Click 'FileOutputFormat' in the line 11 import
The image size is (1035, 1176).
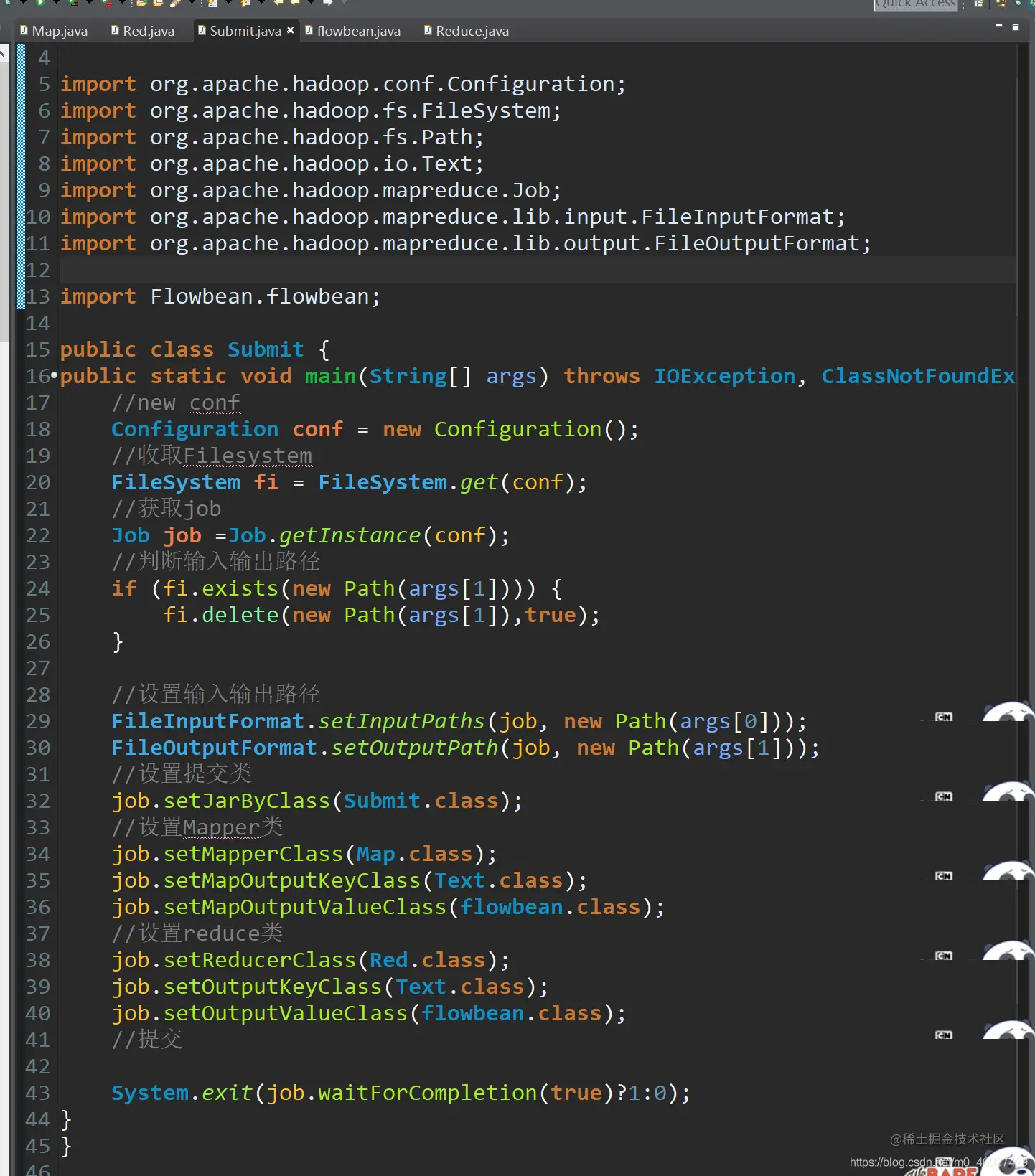tap(757, 243)
